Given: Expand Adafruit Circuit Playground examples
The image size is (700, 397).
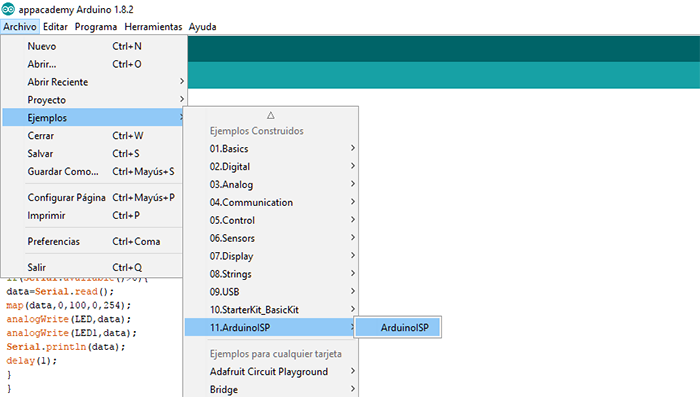Looking at the screenshot, I should [x=271, y=372].
